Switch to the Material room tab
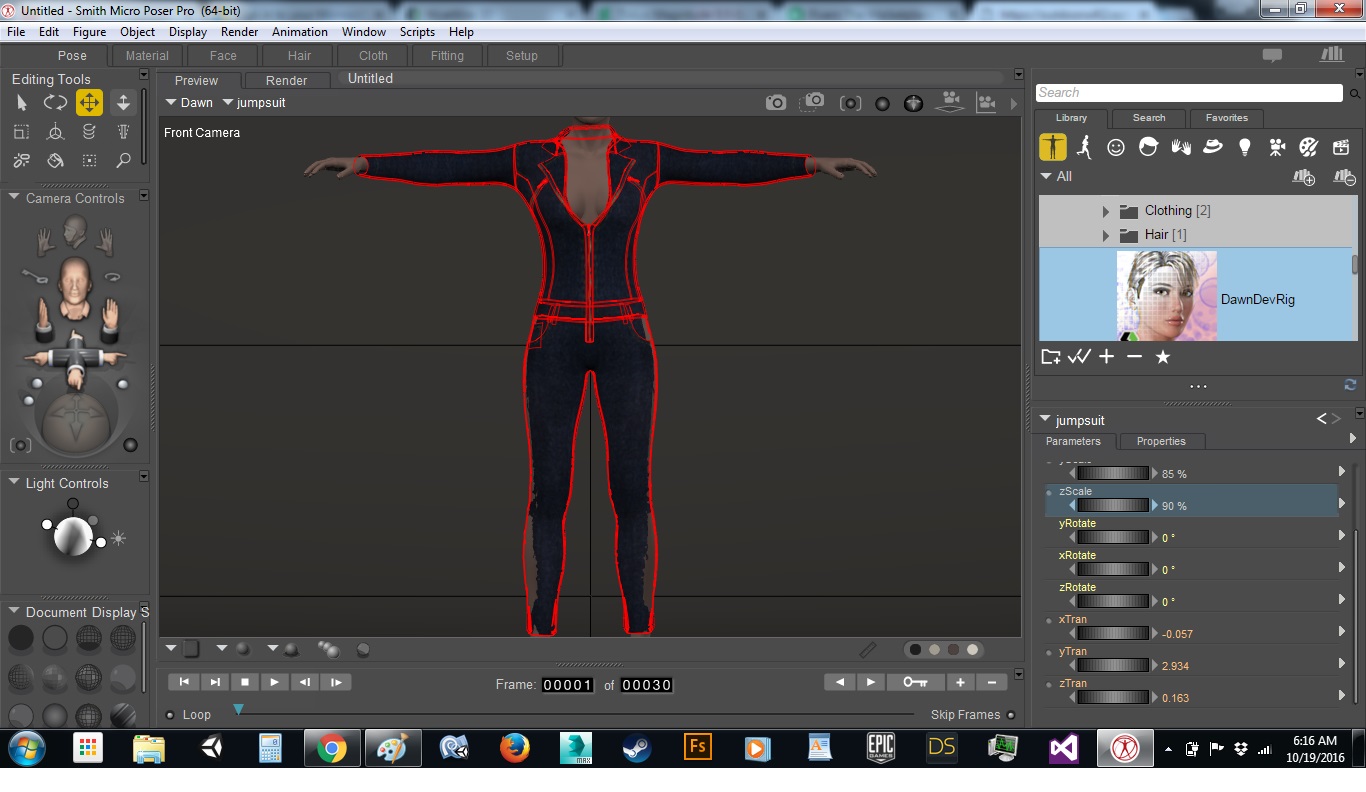The height and width of the screenshot is (792, 1366). 147,56
